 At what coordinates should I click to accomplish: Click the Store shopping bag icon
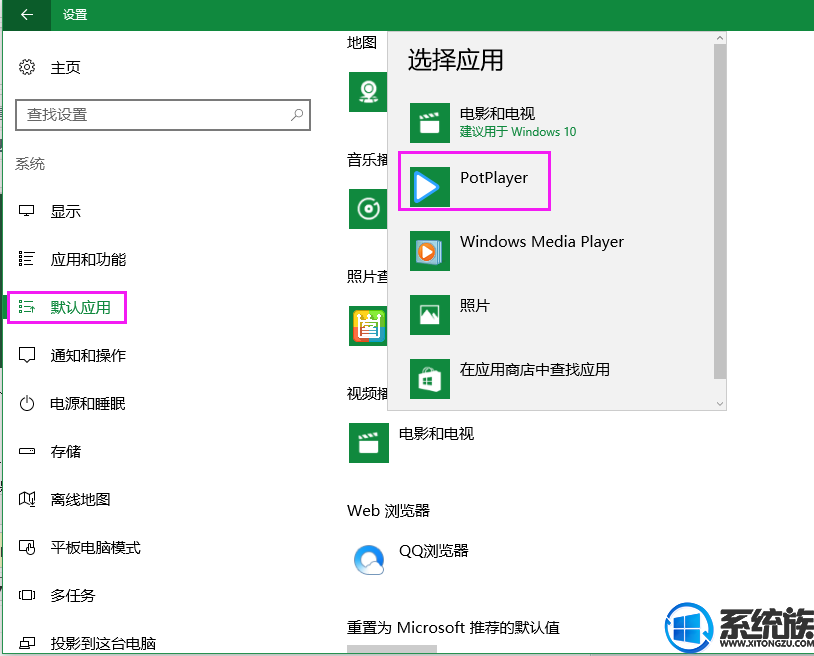pos(430,379)
